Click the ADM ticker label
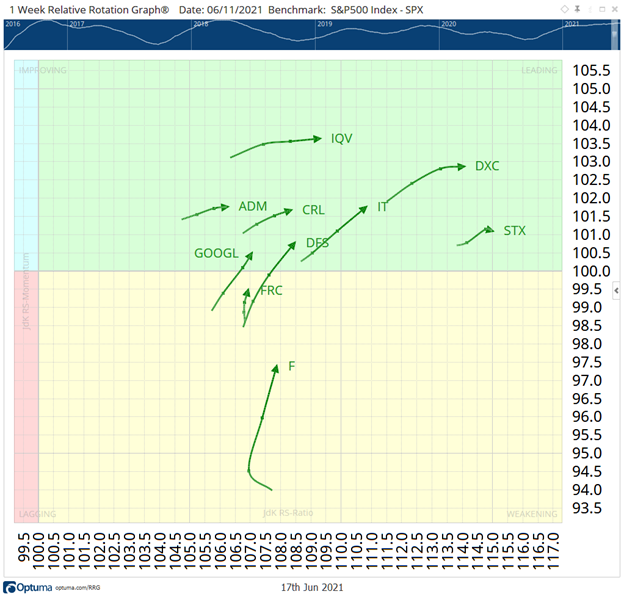This screenshot has height=597, width=624. pos(253,206)
